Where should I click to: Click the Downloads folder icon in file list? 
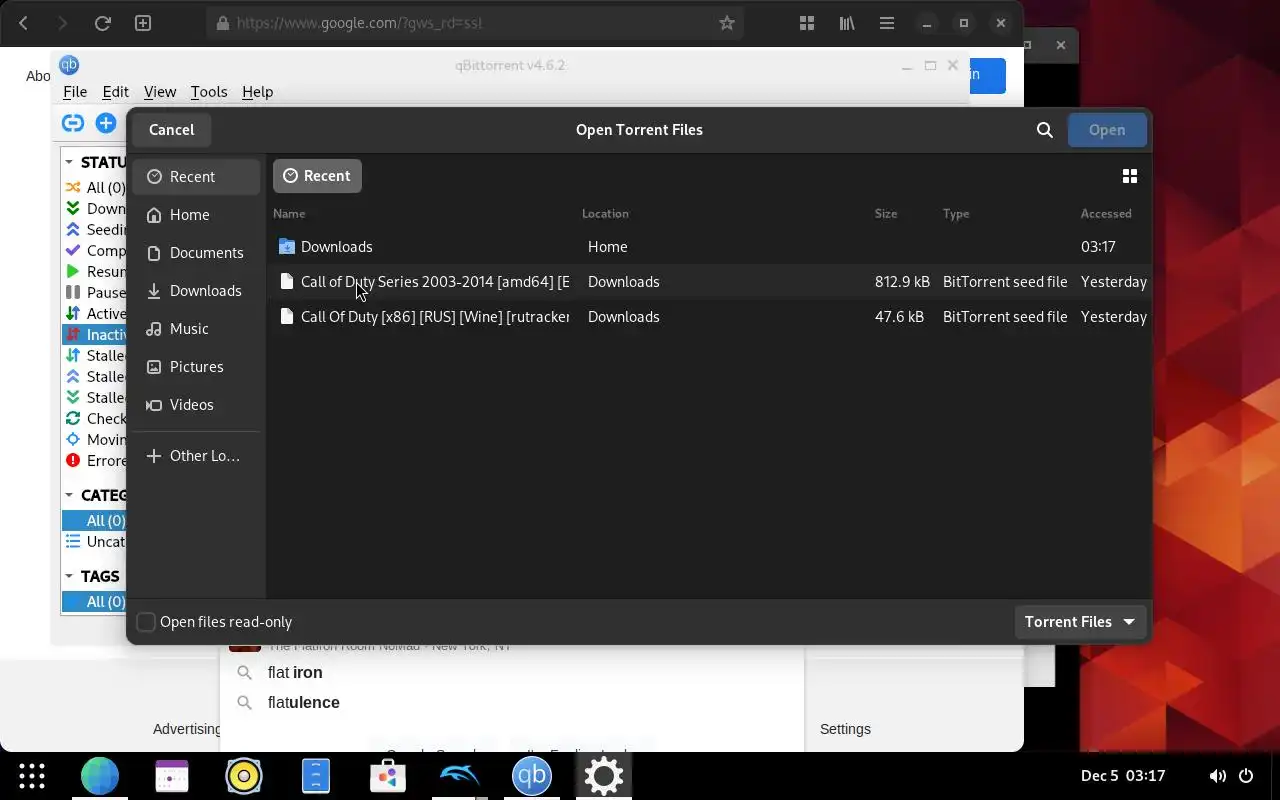(287, 247)
